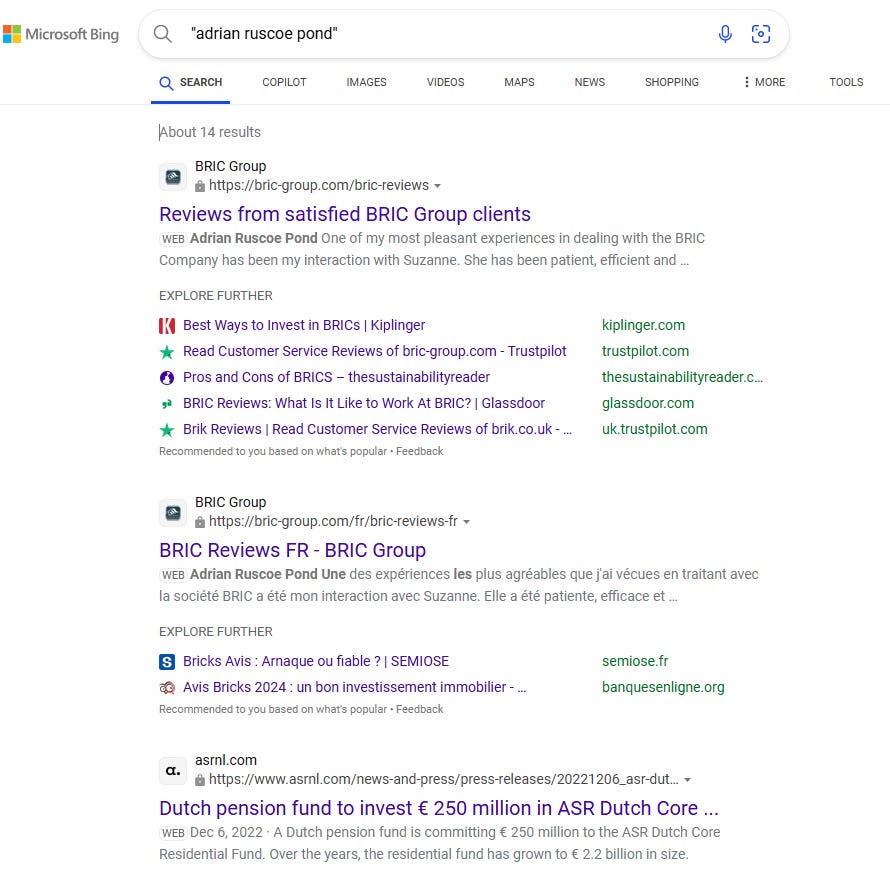This screenshot has height=884, width=890.
Task: Click the Microsoft Bing logo
Action: pyautogui.click(x=61, y=34)
